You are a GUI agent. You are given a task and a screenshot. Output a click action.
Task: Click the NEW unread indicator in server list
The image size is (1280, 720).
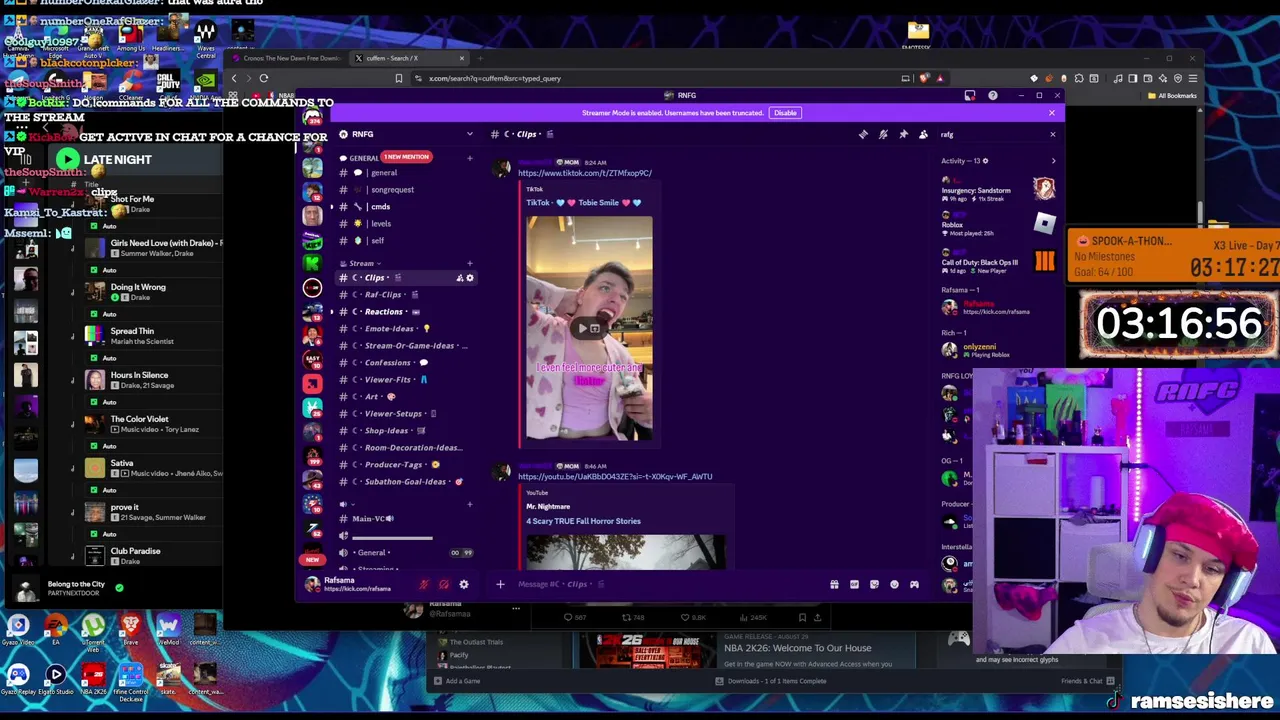(x=313, y=560)
